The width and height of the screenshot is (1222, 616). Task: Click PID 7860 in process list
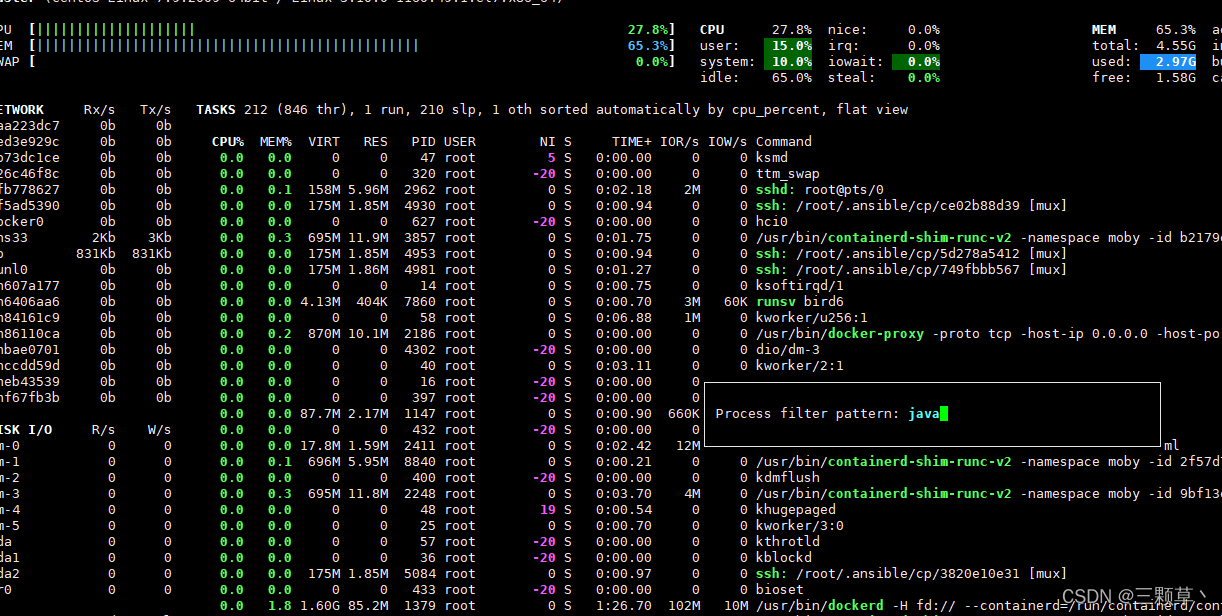click(x=420, y=302)
